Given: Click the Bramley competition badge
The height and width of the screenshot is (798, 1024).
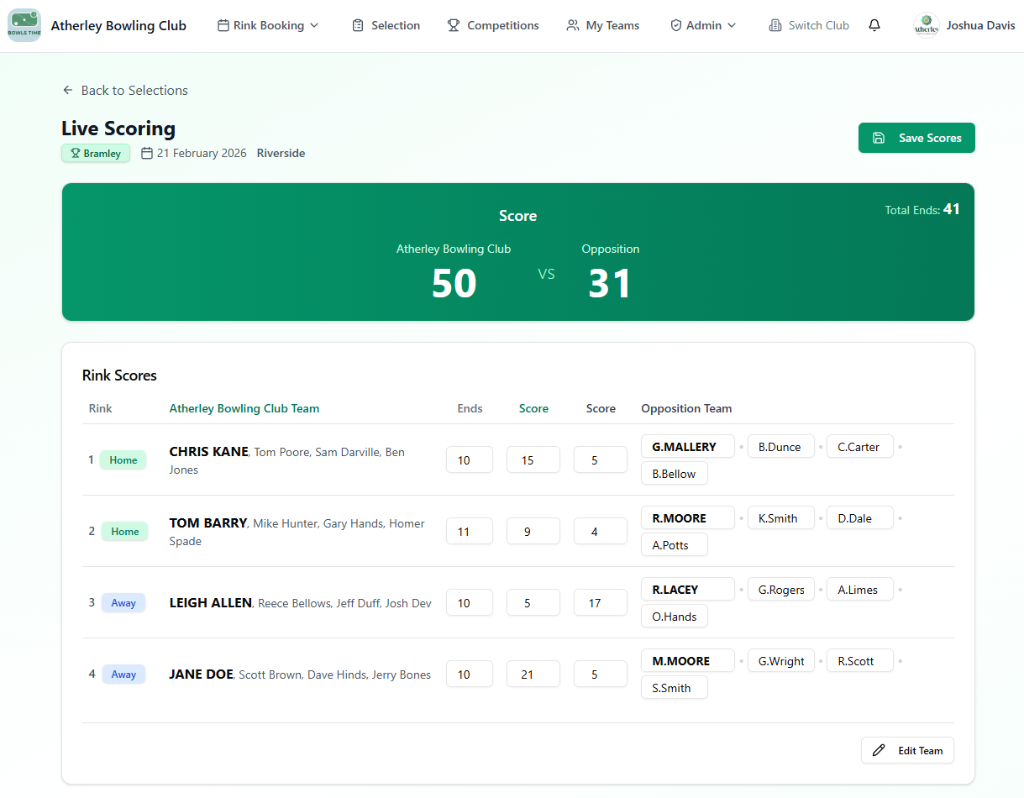Looking at the screenshot, I should [96, 153].
